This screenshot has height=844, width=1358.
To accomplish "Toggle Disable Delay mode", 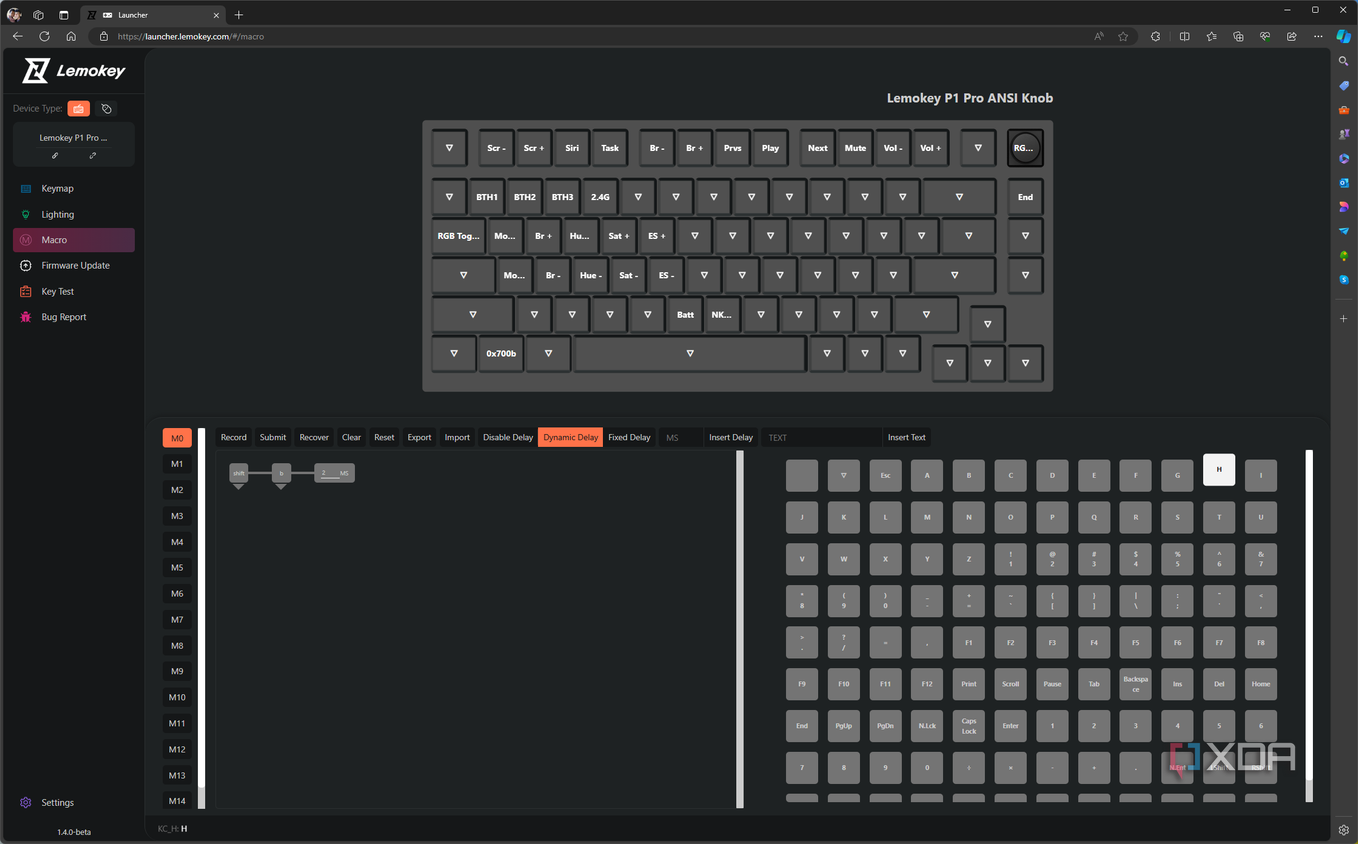I will click(x=508, y=437).
